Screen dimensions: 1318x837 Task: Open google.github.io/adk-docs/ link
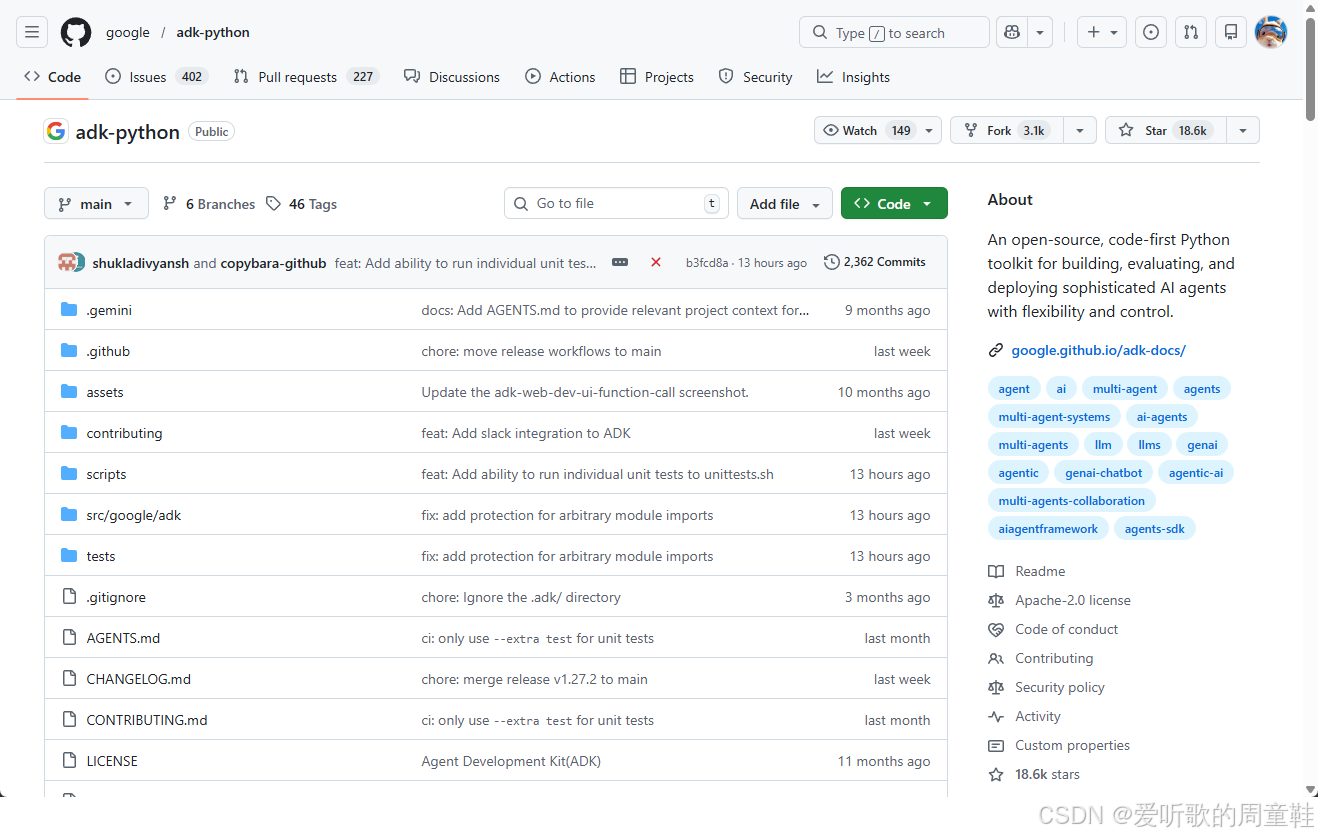tap(1098, 350)
